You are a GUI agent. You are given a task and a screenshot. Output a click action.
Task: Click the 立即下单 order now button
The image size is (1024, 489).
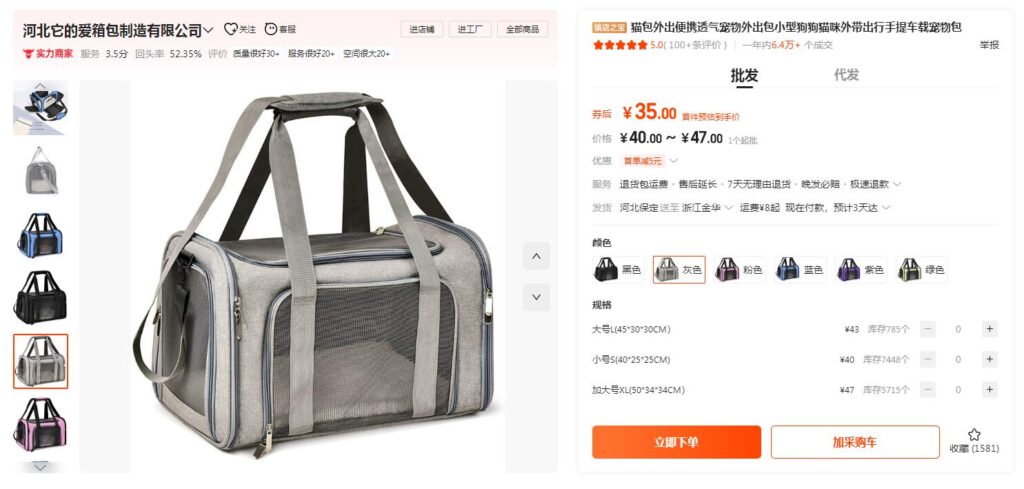tap(677, 442)
